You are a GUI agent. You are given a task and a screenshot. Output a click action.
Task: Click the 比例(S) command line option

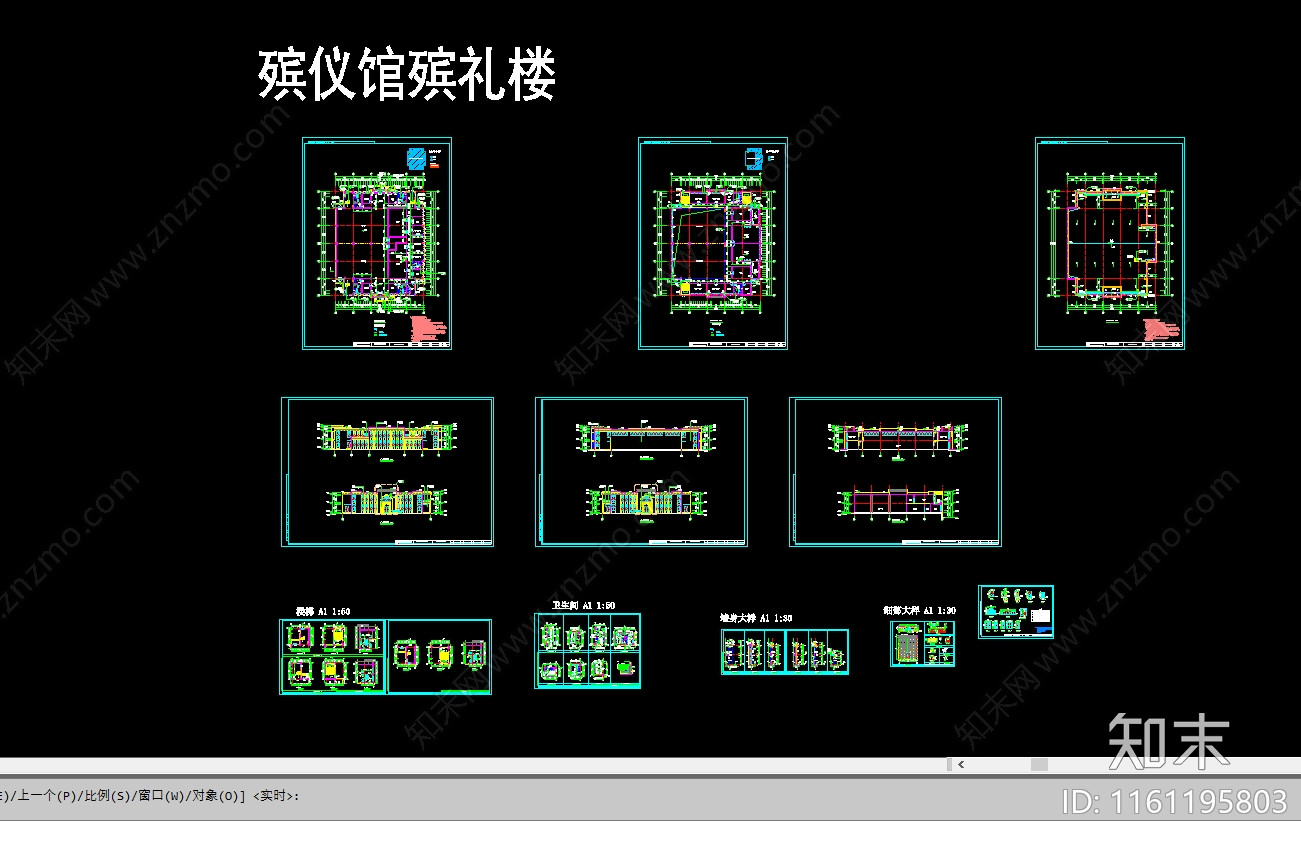click(x=108, y=796)
